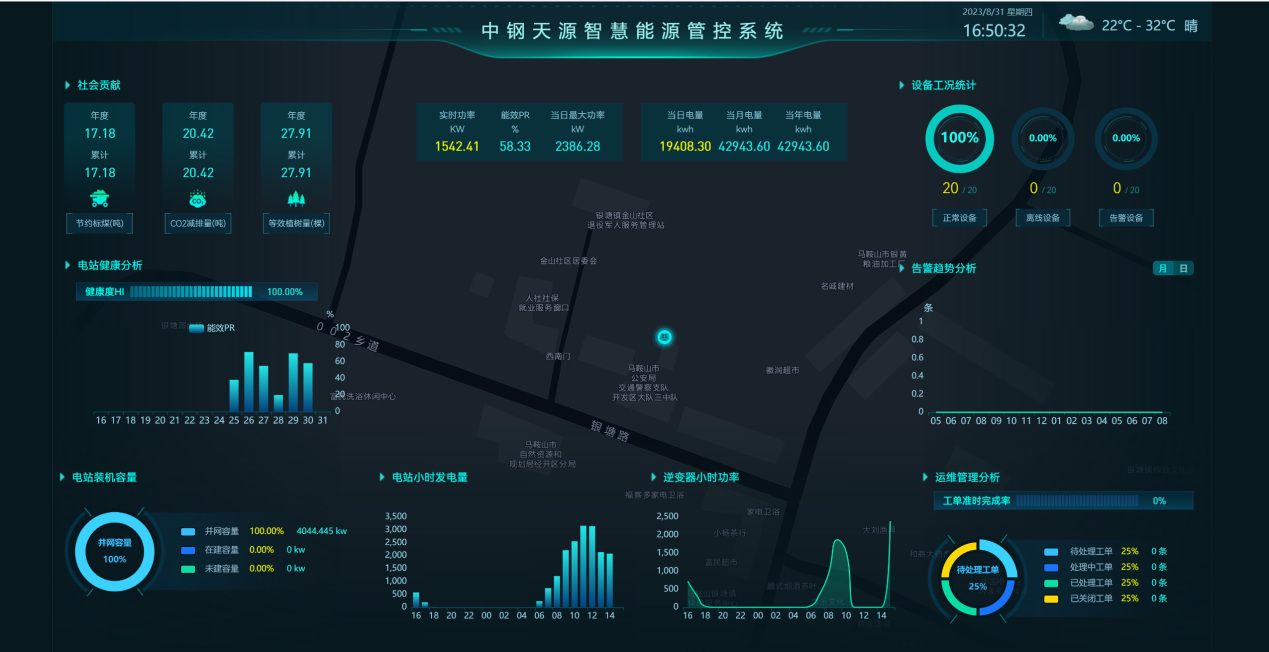Viewport: 1269px width, 652px height.
Task: Click the alarm device 0.00% ring gauge
Action: click(1126, 139)
